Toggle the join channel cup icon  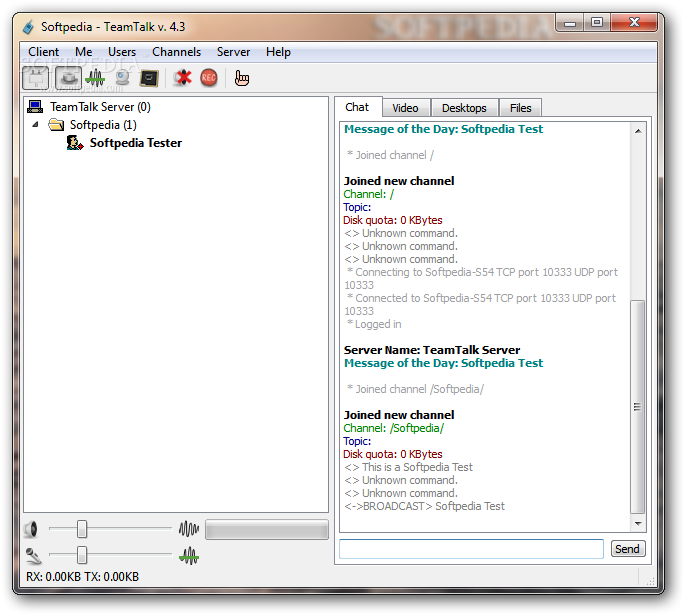[x=69, y=79]
